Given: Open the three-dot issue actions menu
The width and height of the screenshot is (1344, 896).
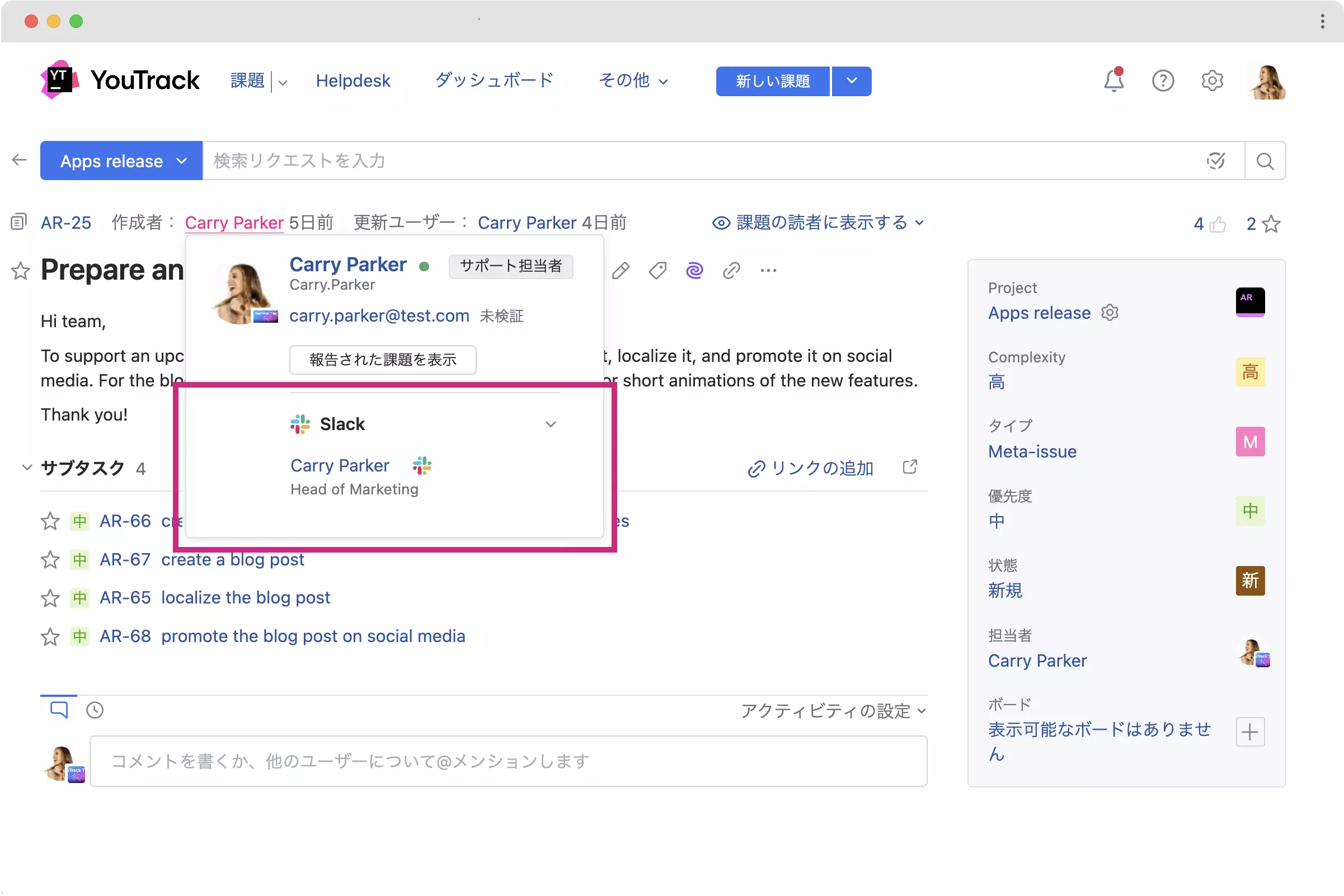Looking at the screenshot, I should 768,270.
